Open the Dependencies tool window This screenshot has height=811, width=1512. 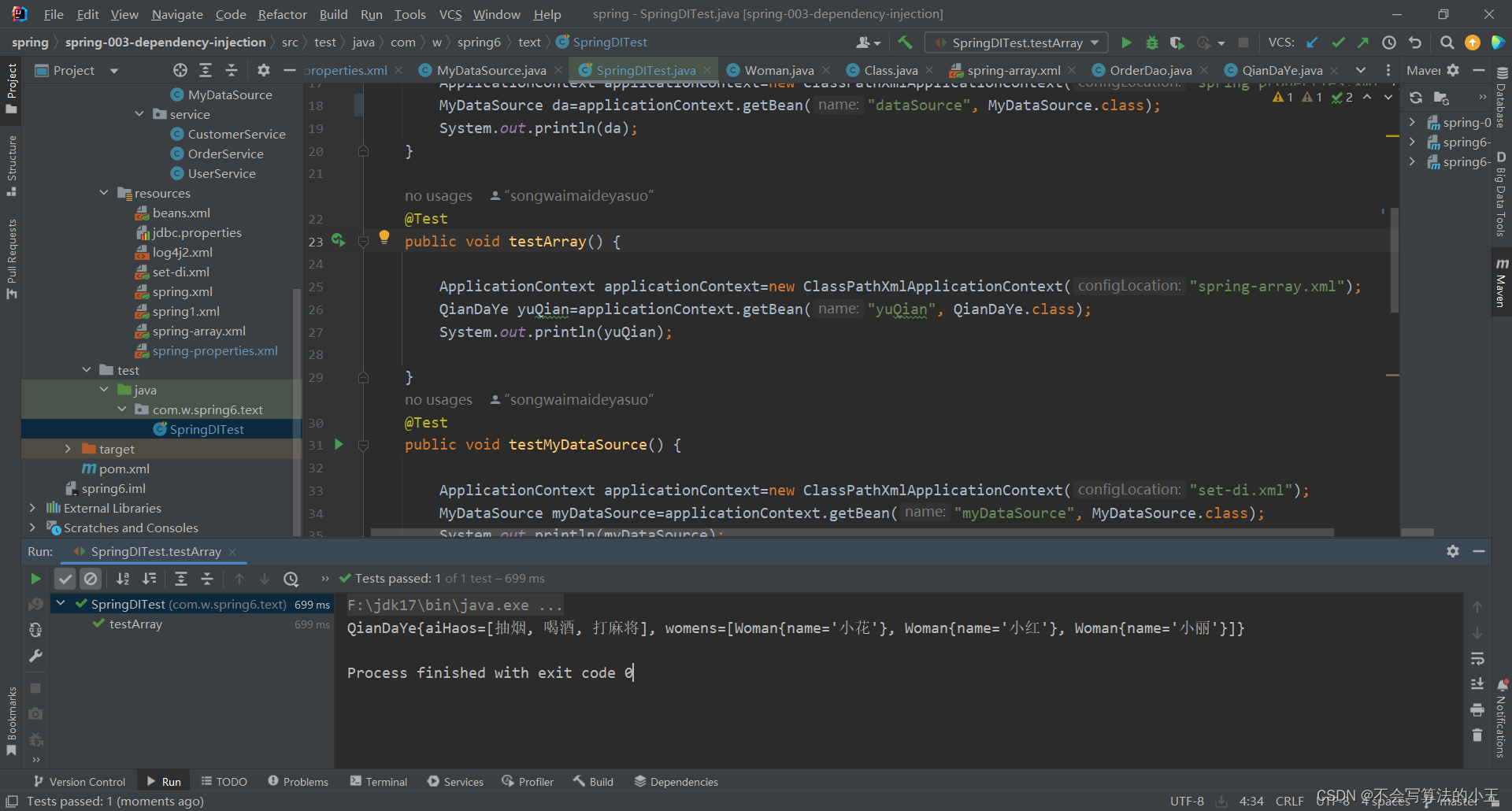tap(676, 781)
